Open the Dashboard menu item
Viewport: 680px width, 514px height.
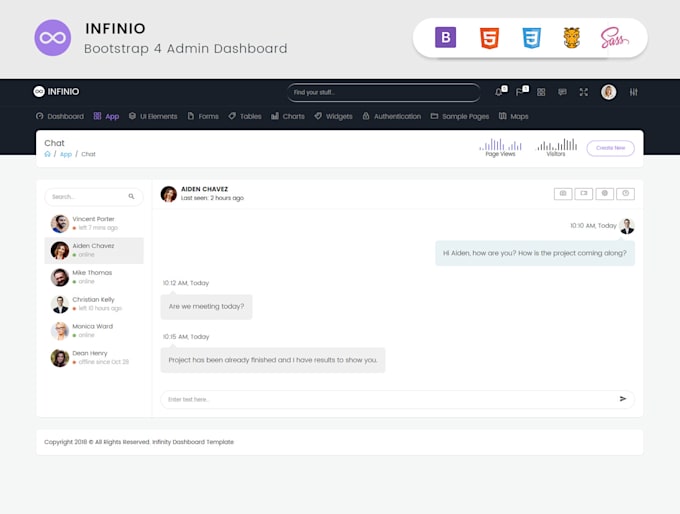(x=60, y=116)
